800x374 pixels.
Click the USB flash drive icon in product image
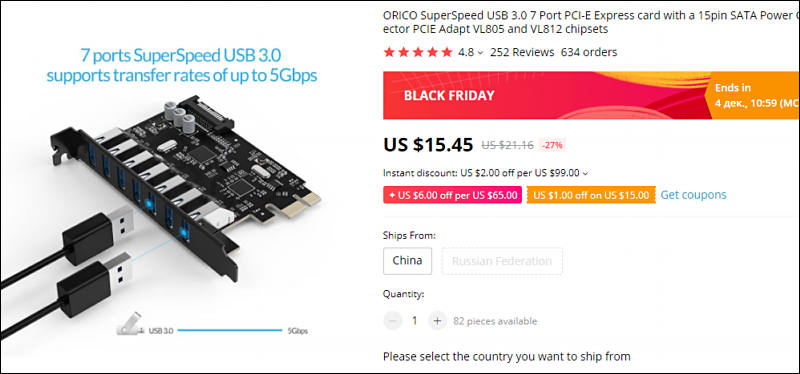tap(128, 323)
